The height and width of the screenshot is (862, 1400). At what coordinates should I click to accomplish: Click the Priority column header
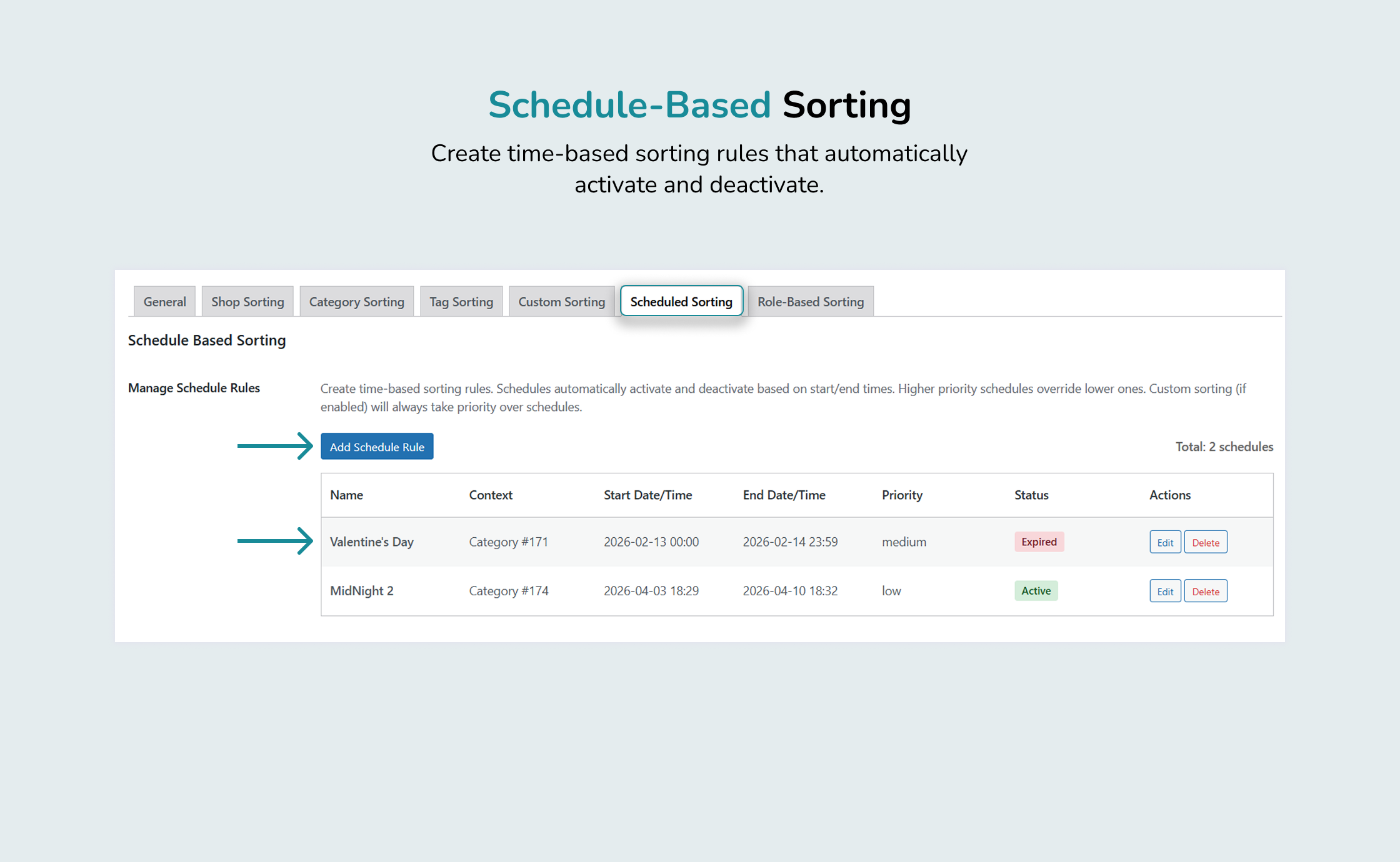click(902, 495)
